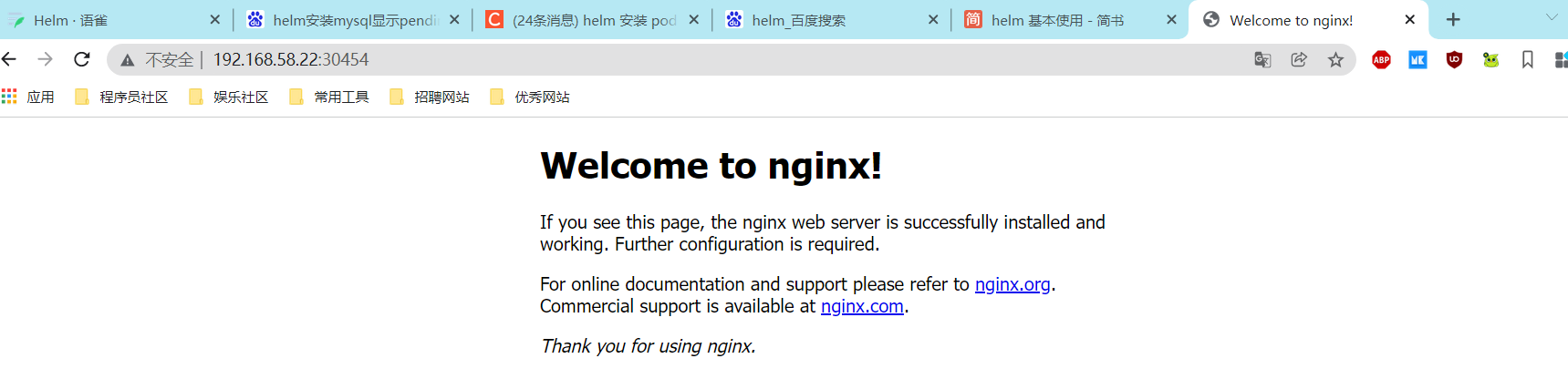This screenshot has height=379, width=1568.
Task: Open the 优秀网站 bookmark folder
Action: [530, 97]
